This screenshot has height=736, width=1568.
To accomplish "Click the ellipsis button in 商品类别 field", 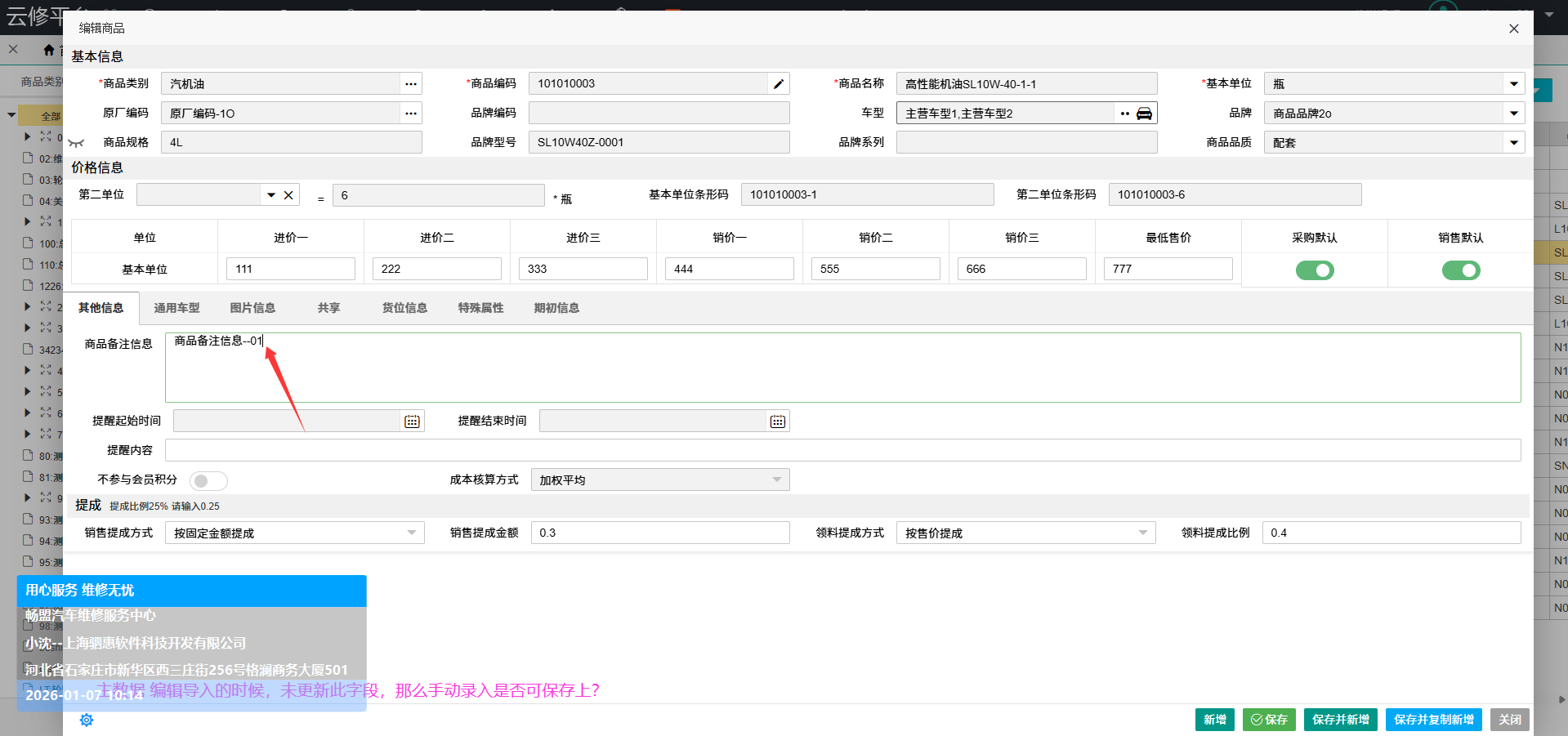I will pos(410,84).
